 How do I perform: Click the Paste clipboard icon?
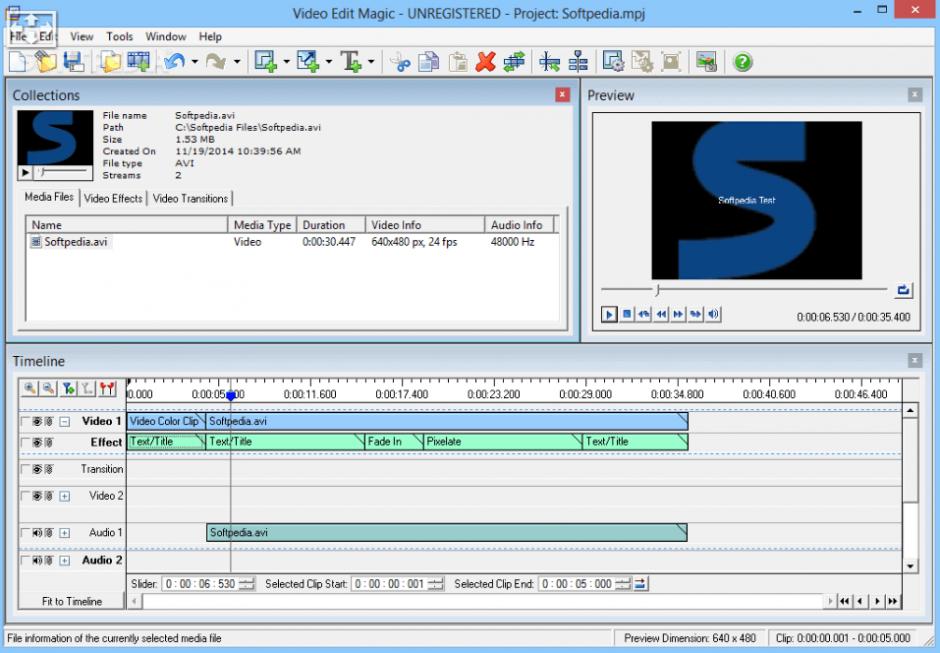[457, 62]
